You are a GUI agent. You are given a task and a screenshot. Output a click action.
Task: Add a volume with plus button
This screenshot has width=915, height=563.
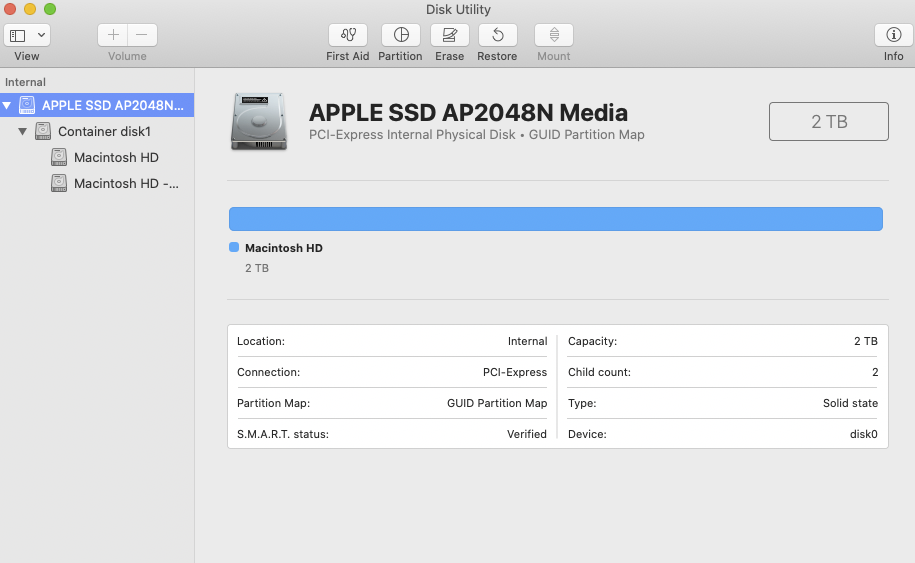coord(113,35)
